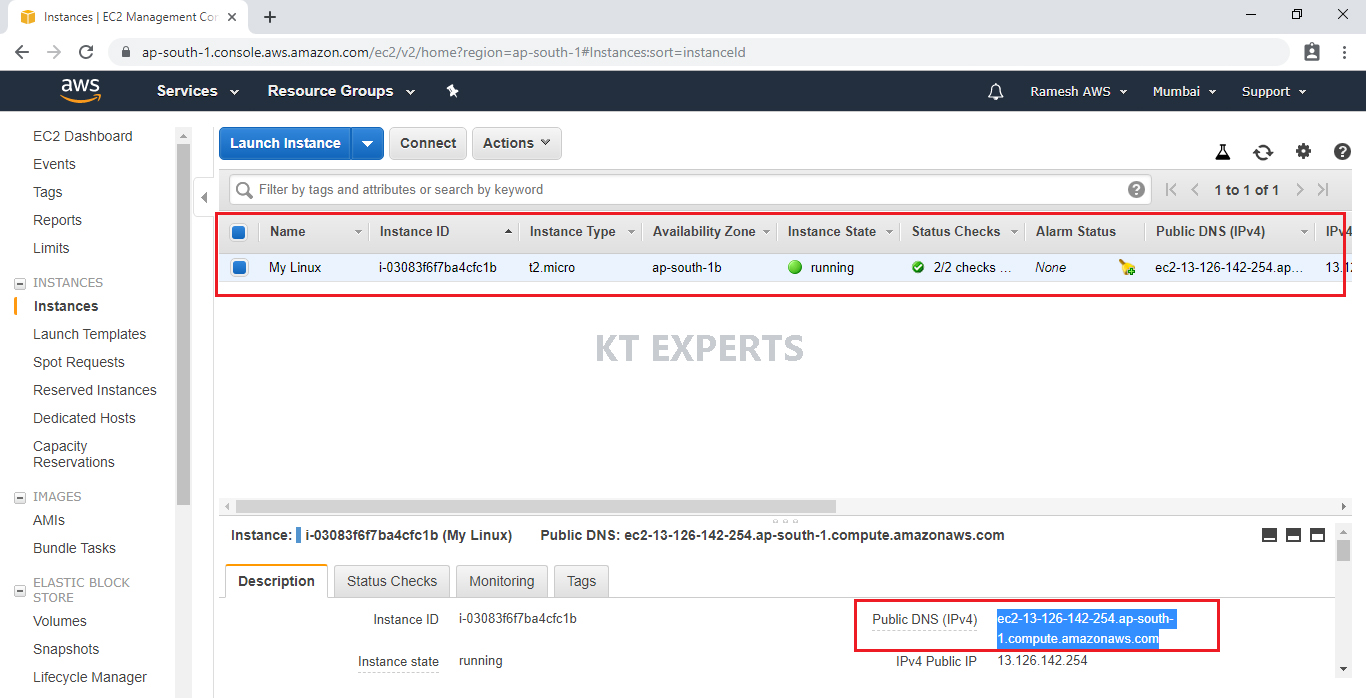Maximize the details pane layout icon
The height and width of the screenshot is (698, 1366).
[1317, 536]
